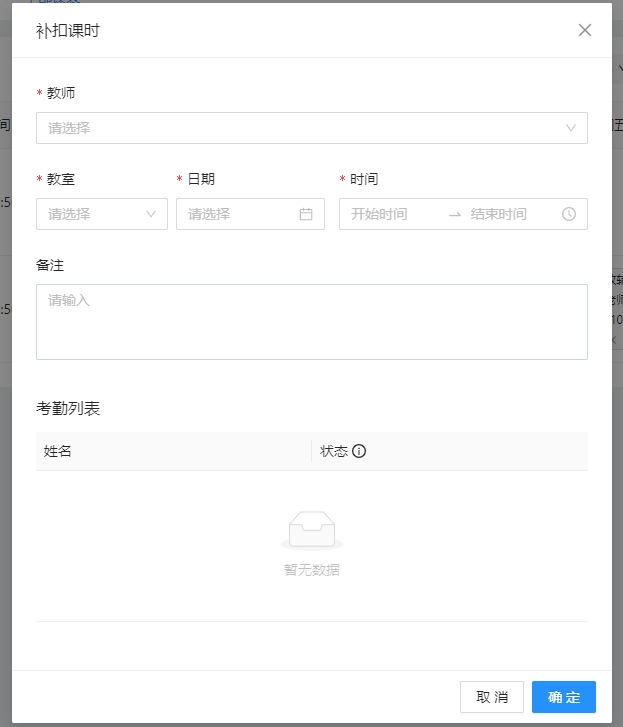Click the clock icon in the 时间 field
Viewport: 623px width, 727px height.
569,214
